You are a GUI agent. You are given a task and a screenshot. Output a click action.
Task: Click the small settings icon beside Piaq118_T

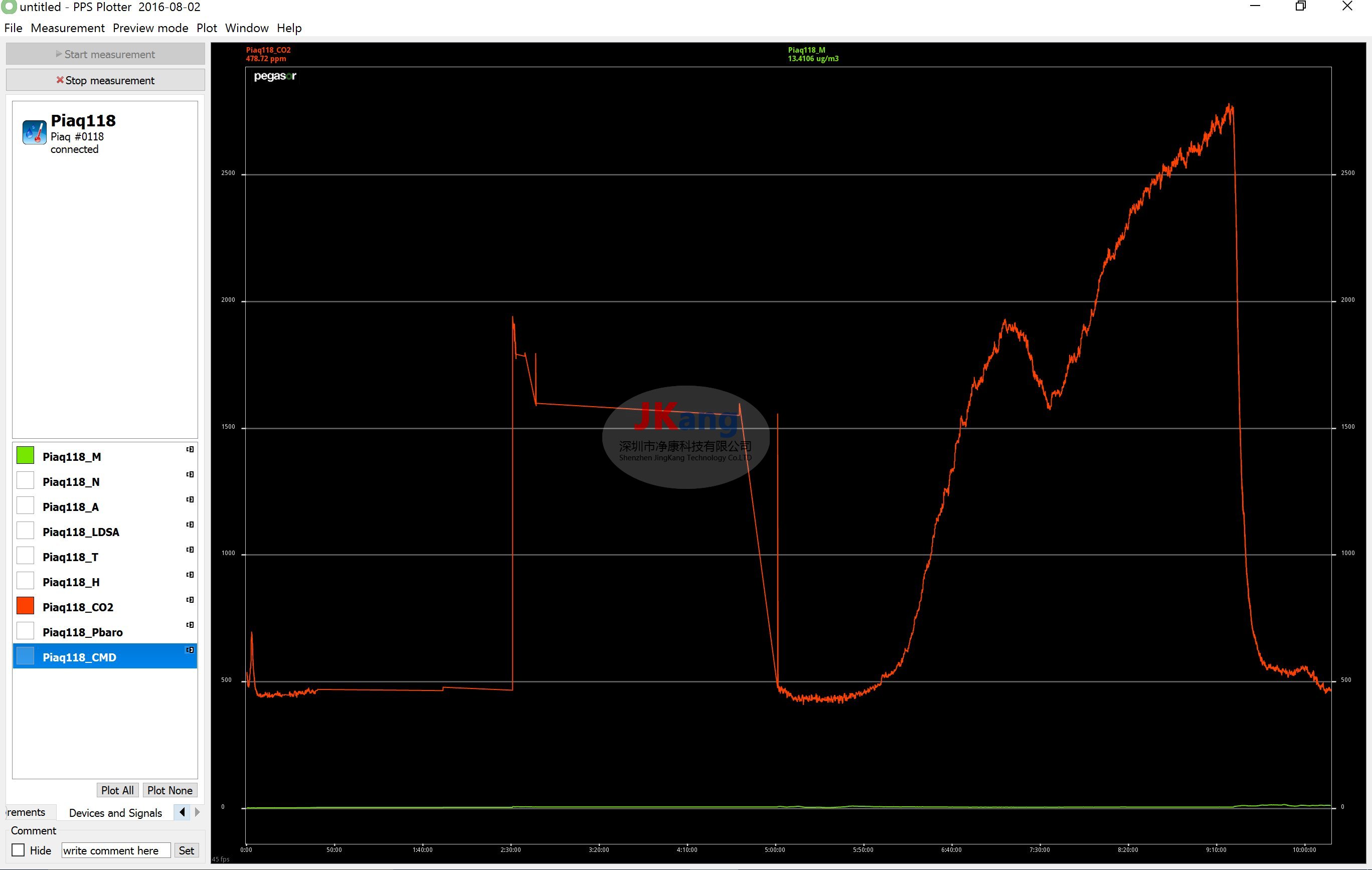tap(190, 550)
